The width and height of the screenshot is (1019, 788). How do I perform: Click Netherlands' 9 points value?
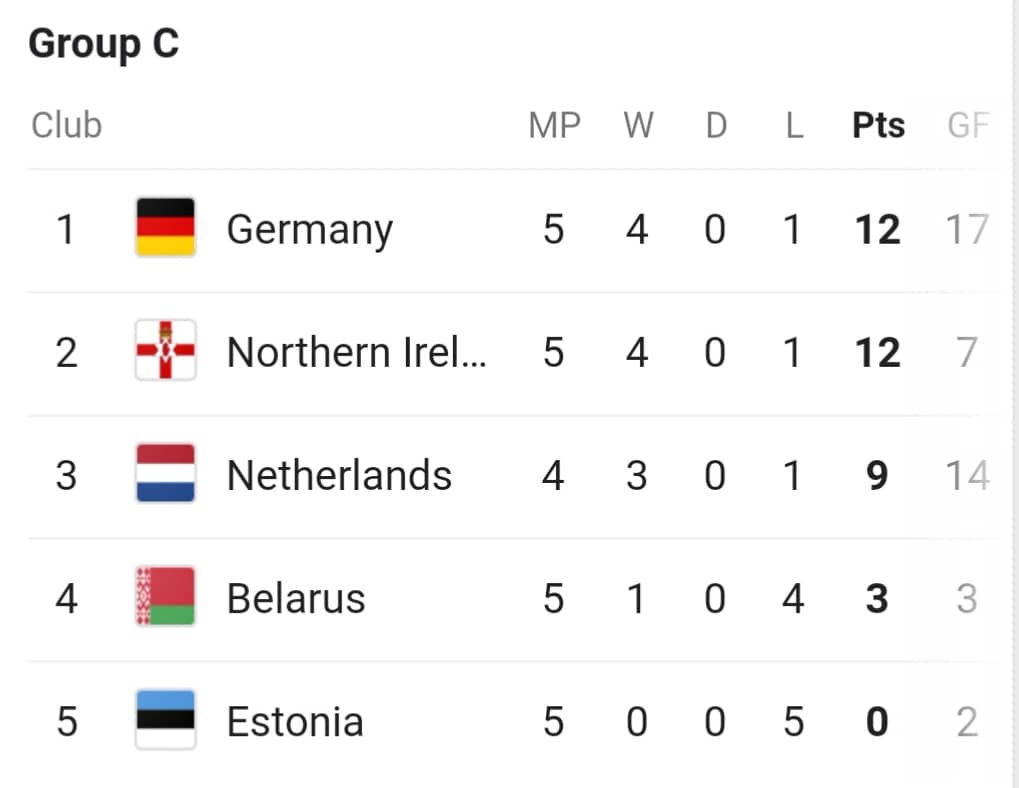(x=877, y=476)
